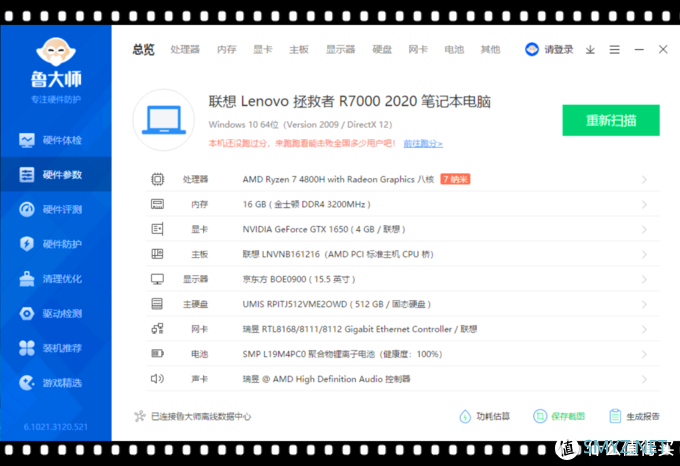Switch to the 处理器 tab

pyautogui.click(x=185, y=49)
